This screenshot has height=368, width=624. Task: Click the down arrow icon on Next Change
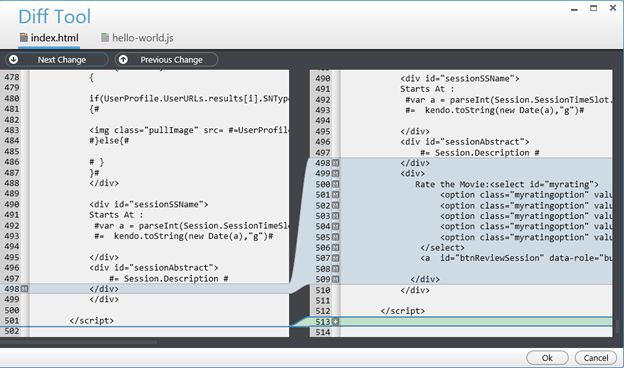click(14, 60)
